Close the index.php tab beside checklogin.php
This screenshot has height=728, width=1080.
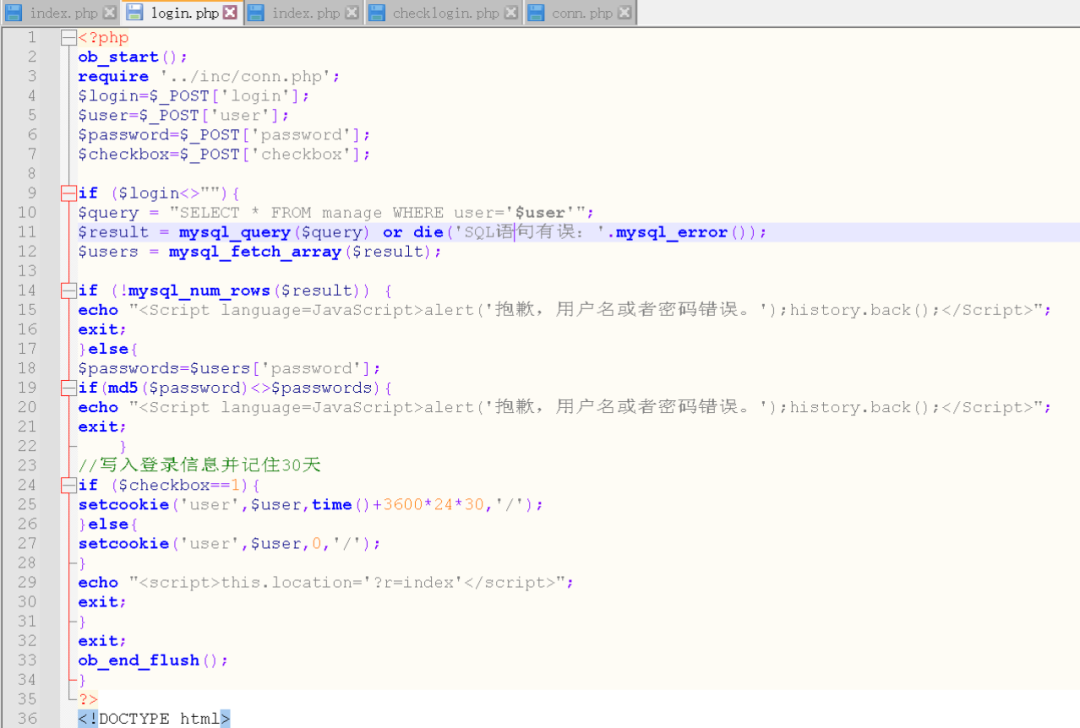pyautogui.click(x=352, y=12)
